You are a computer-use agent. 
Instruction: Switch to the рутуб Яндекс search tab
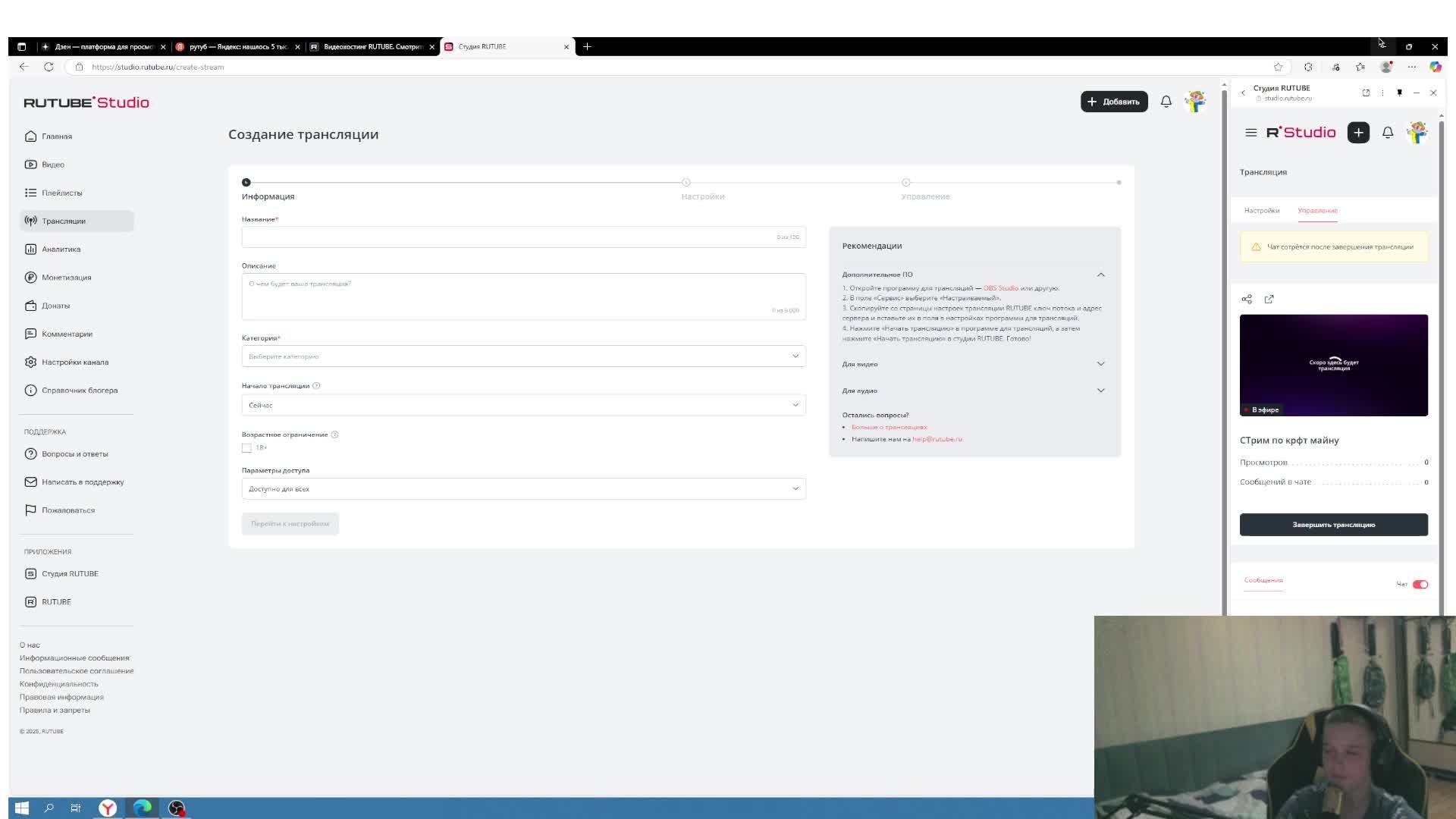click(238, 47)
